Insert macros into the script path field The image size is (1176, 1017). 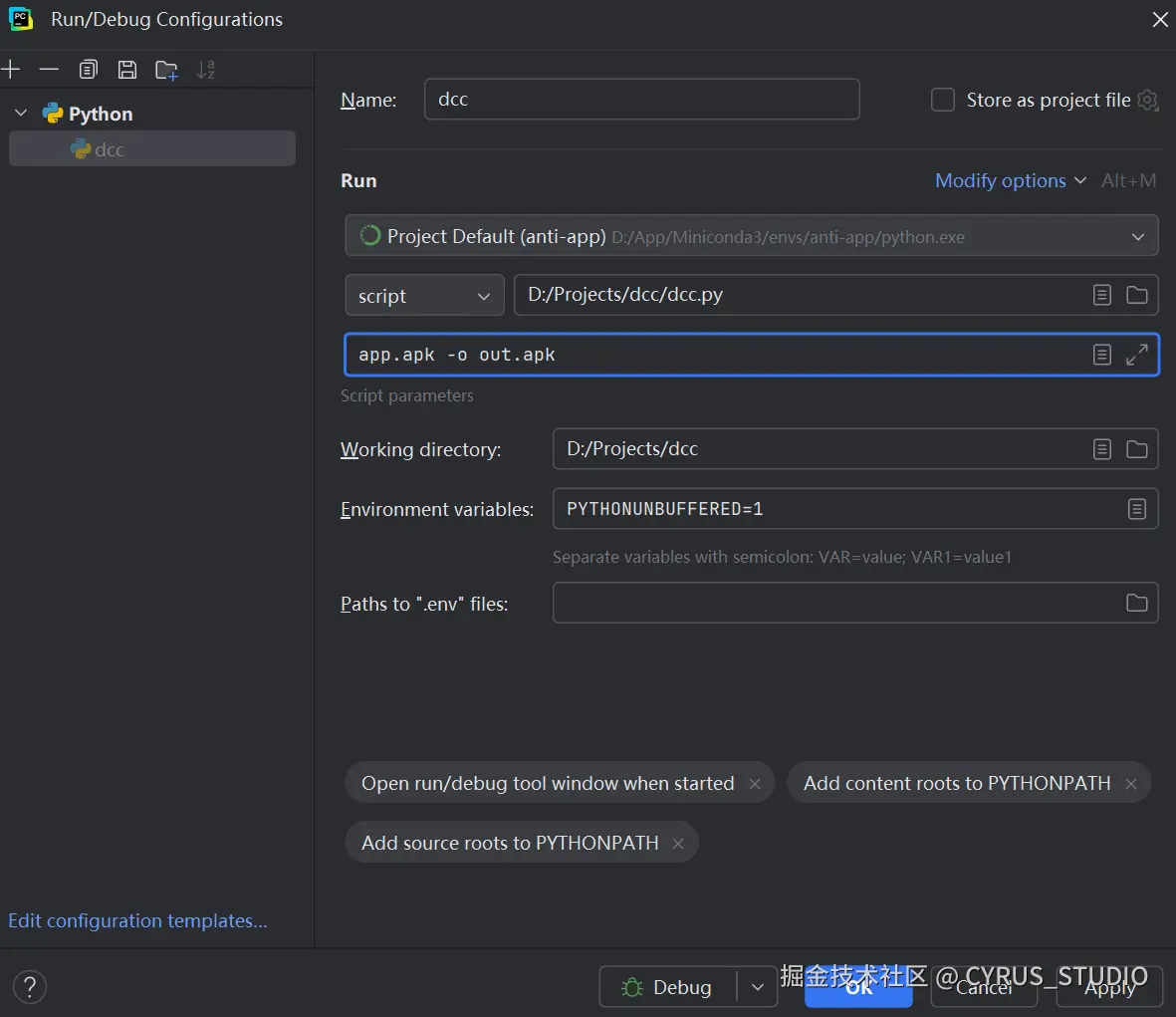point(1101,295)
